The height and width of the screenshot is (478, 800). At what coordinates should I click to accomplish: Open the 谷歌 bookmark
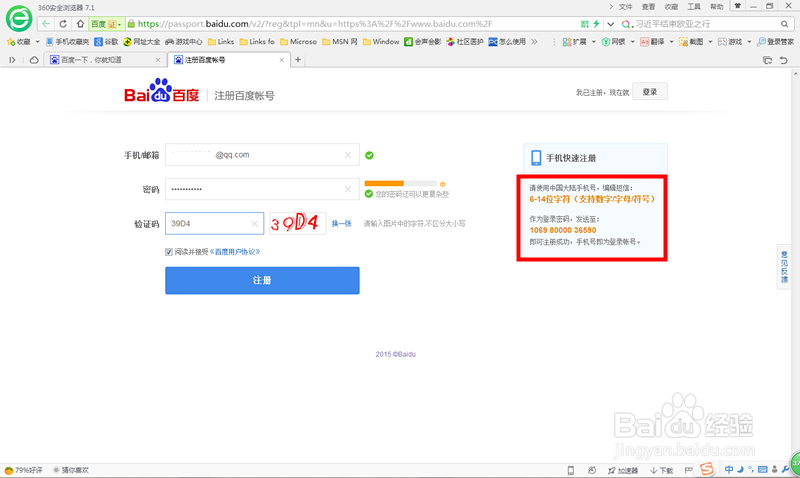(x=106, y=42)
